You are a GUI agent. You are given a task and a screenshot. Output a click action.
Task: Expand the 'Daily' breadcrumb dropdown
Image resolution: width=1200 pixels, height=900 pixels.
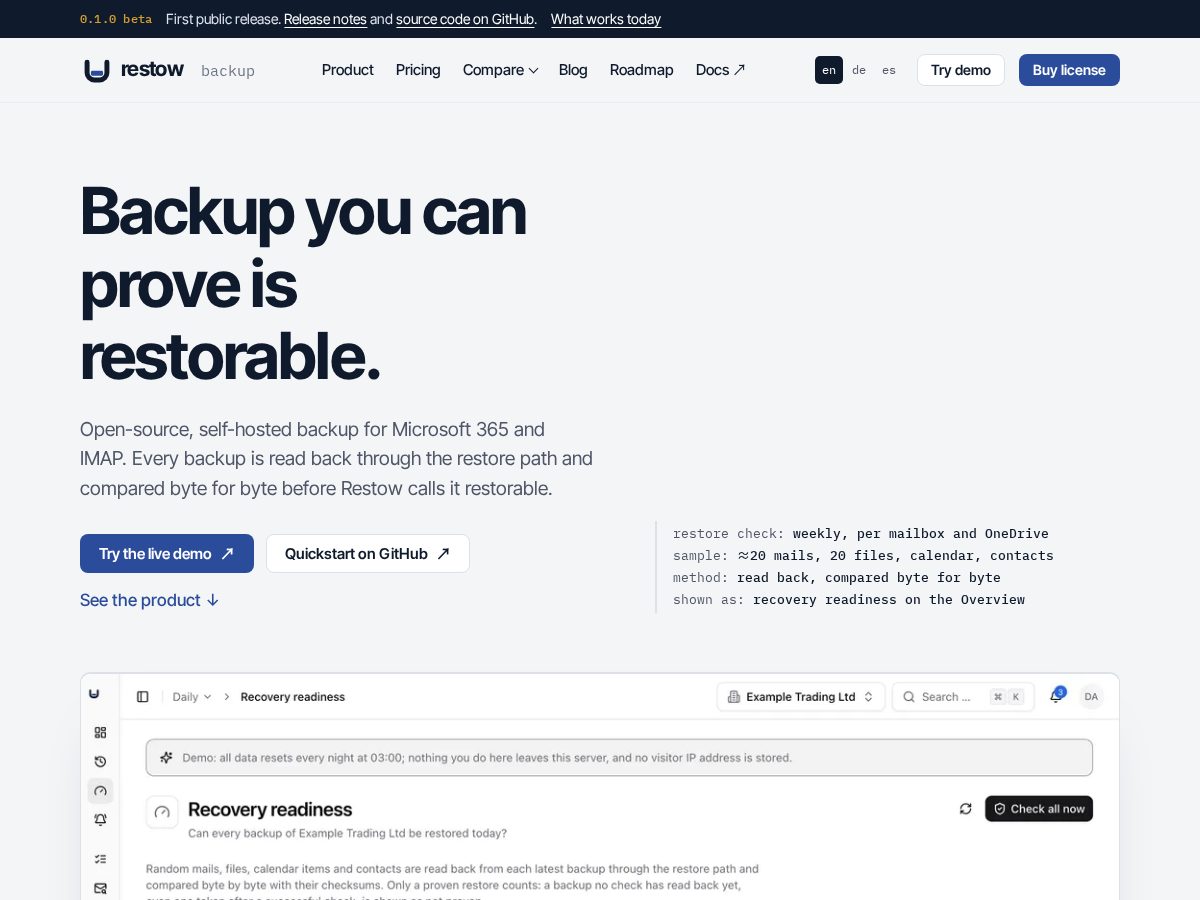(192, 697)
